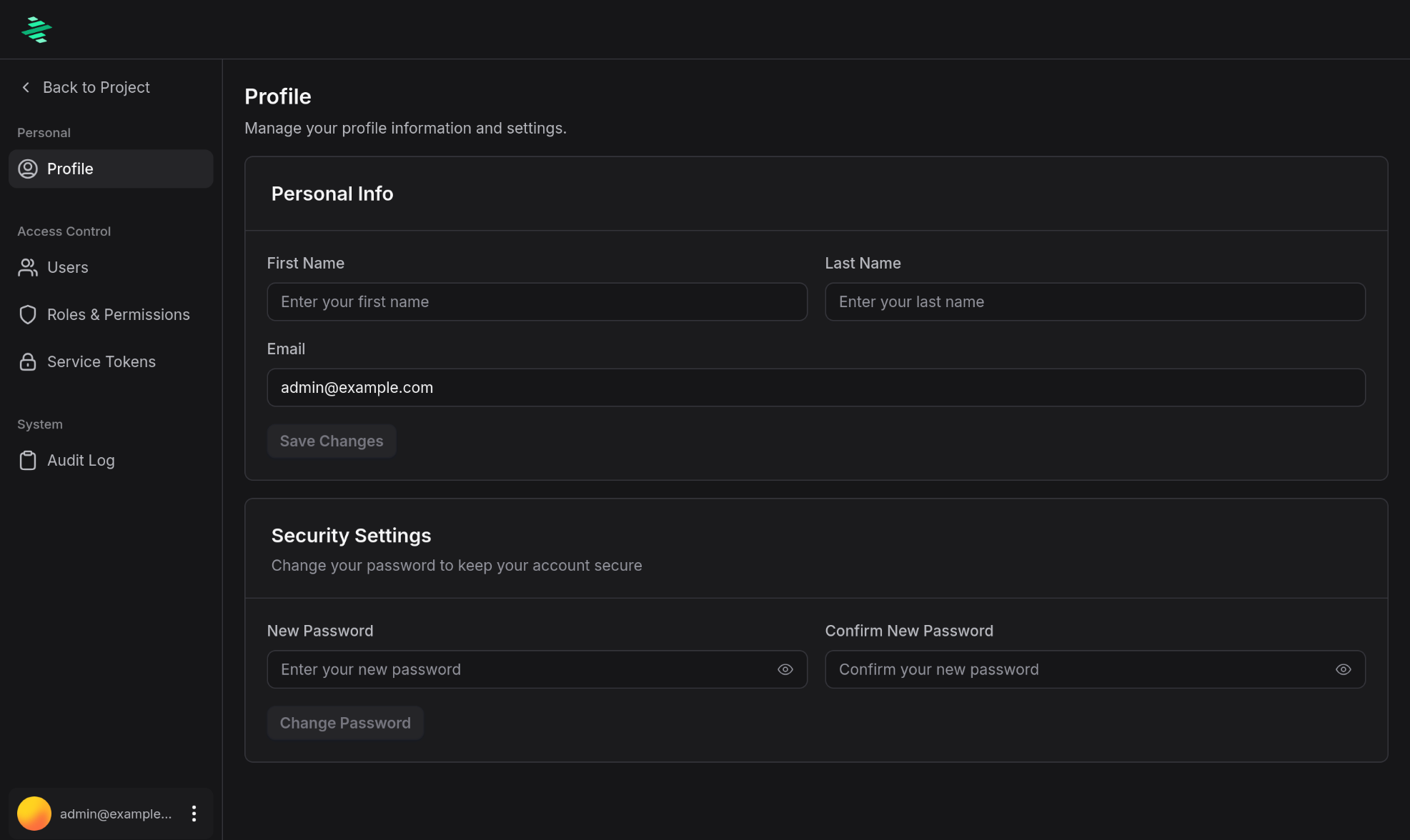The width and height of the screenshot is (1410, 840).
Task: Click the lock icon for Service Tokens
Action: click(28, 361)
